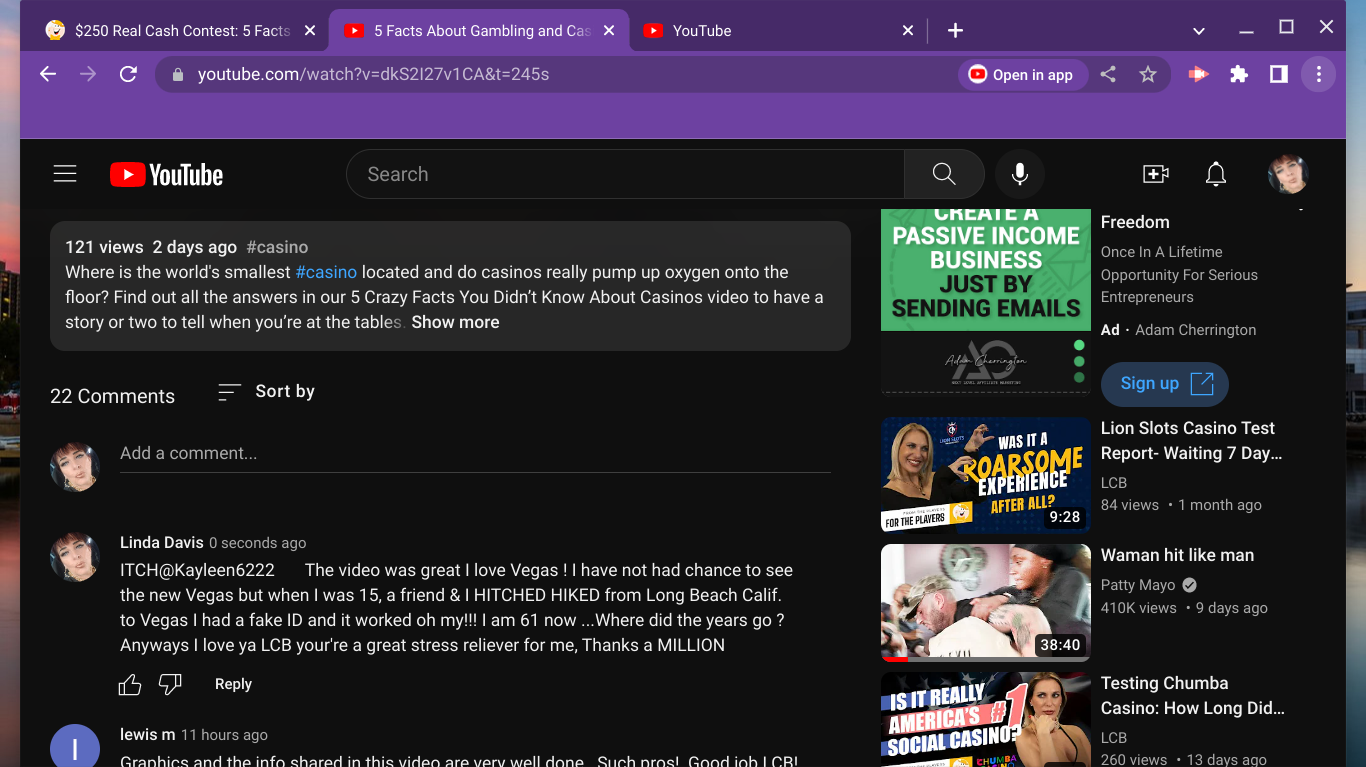Click LCB channel under Lion Slots video
Viewport: 1366px width, 767px height.
[x=1114, y=482]
